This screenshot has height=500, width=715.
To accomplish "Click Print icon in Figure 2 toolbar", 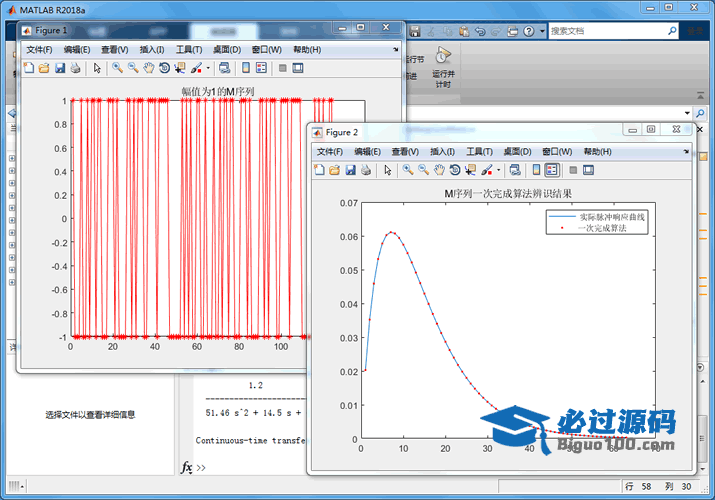I will coord(366,170).
